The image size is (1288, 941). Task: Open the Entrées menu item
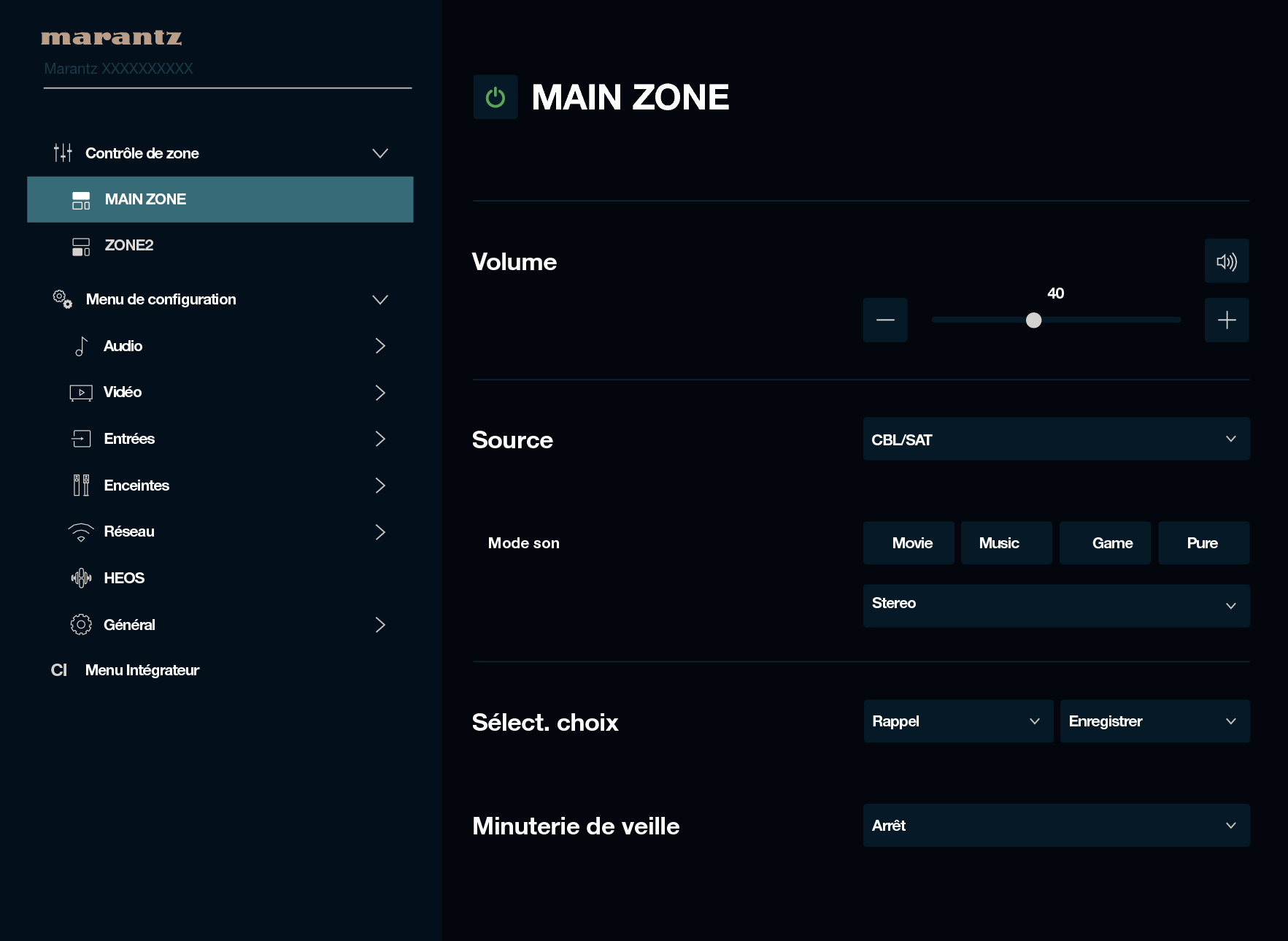click(129, 439)
